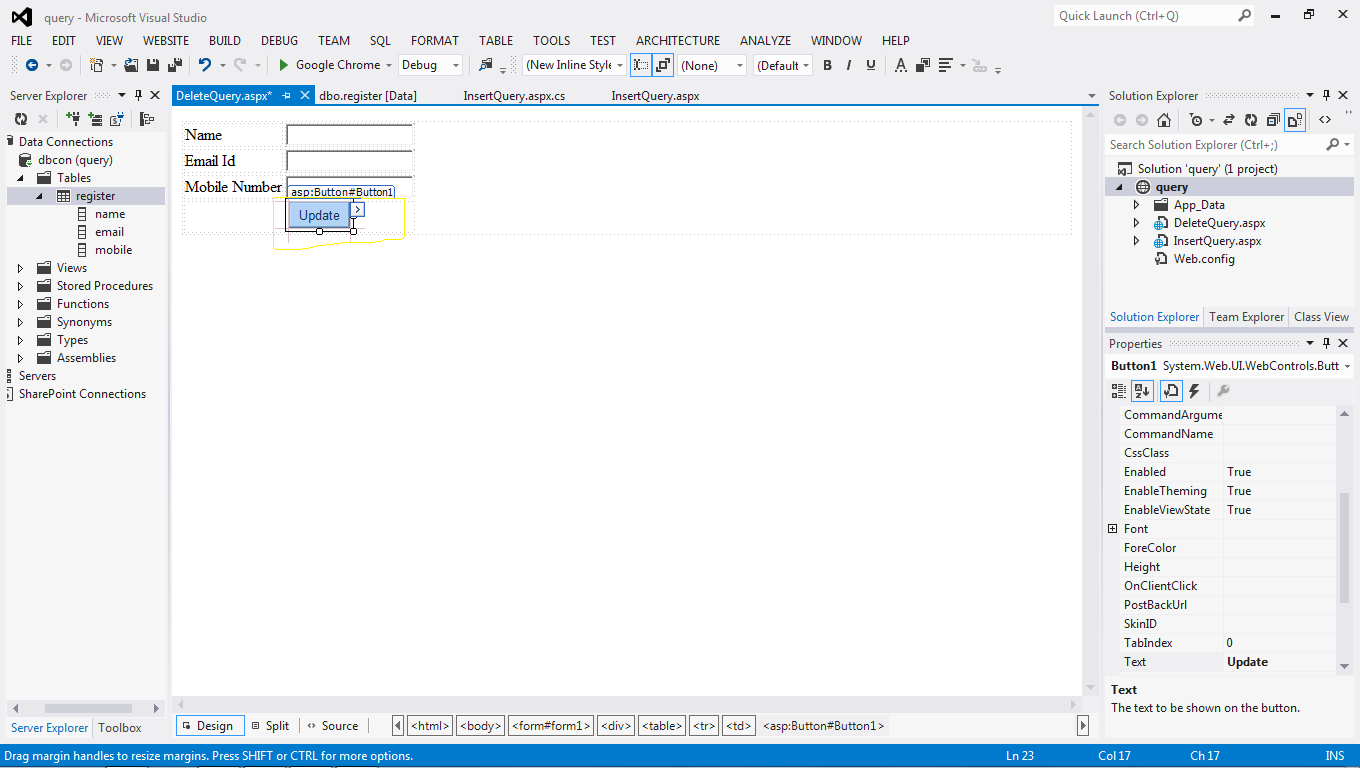
Task: Click the Save All toolbar icon
Action: coord(174,65)
